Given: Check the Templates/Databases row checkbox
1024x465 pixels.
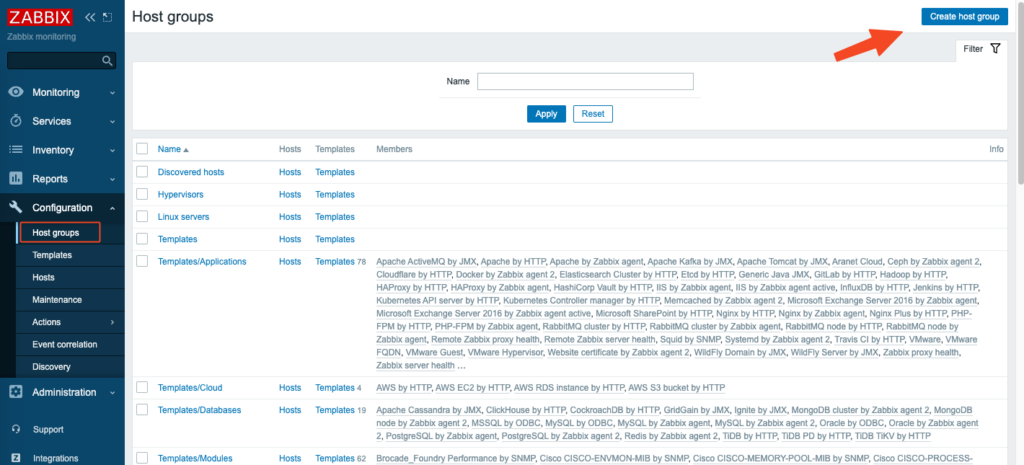Looking at the screenshot, I should click(x=142, y=409).
